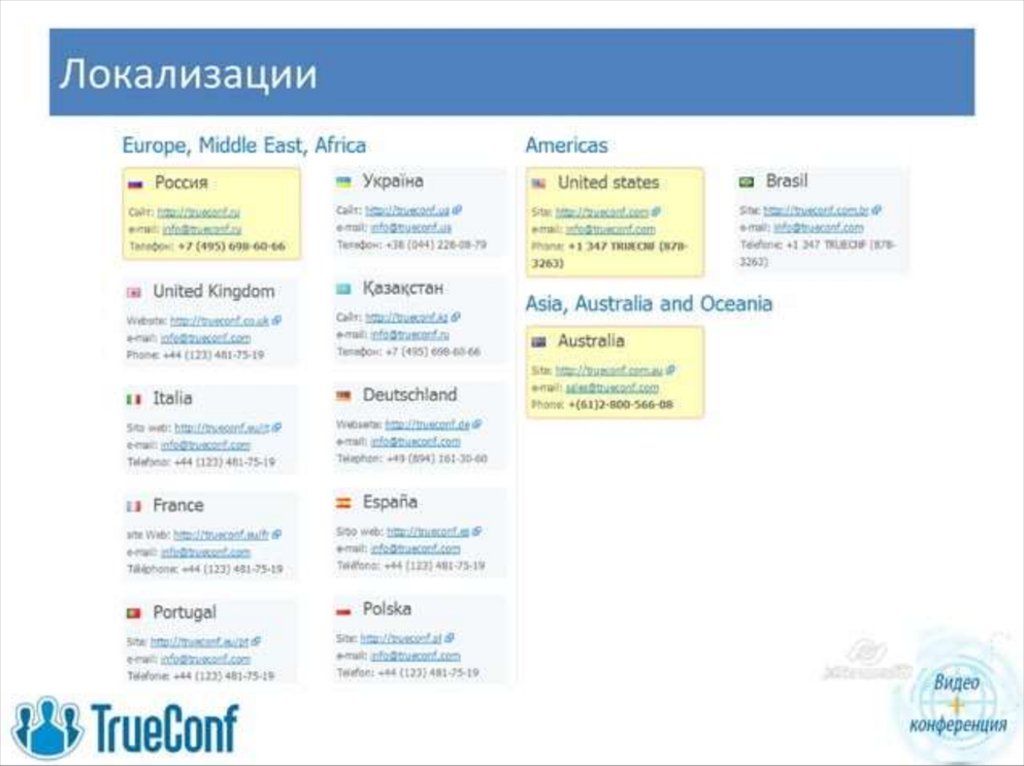Image resolution: width=1024 pixels, height=766 pixels.
Task: Click external-link icon in the France card
Action: coord(277,534)
